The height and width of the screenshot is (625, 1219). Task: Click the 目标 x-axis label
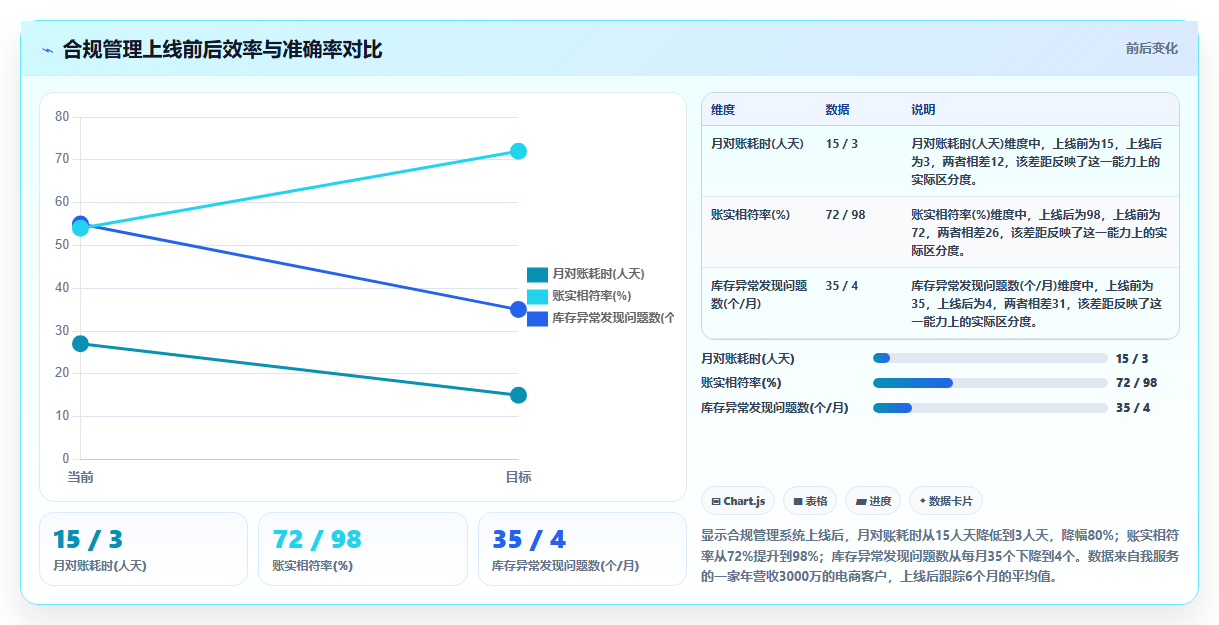518,477
